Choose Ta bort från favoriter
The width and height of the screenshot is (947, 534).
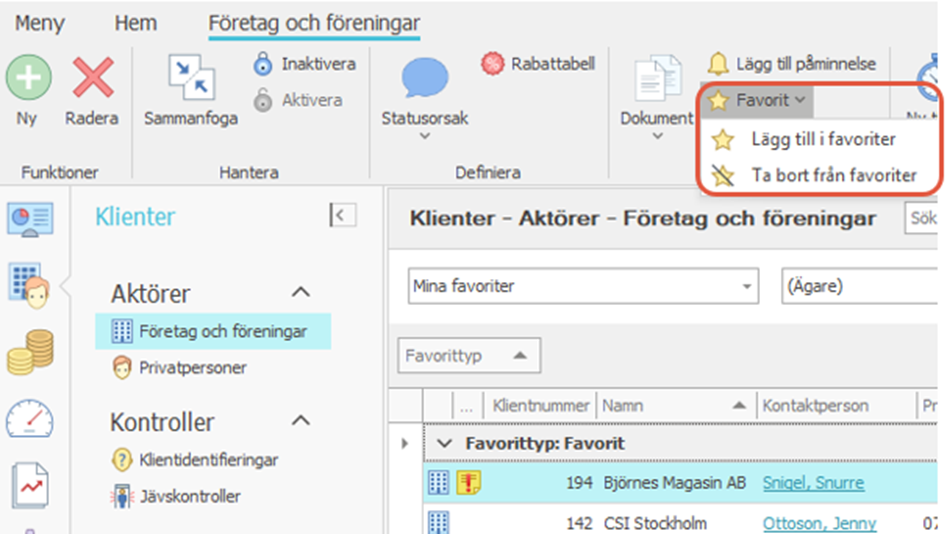click(x=832, y=175)
